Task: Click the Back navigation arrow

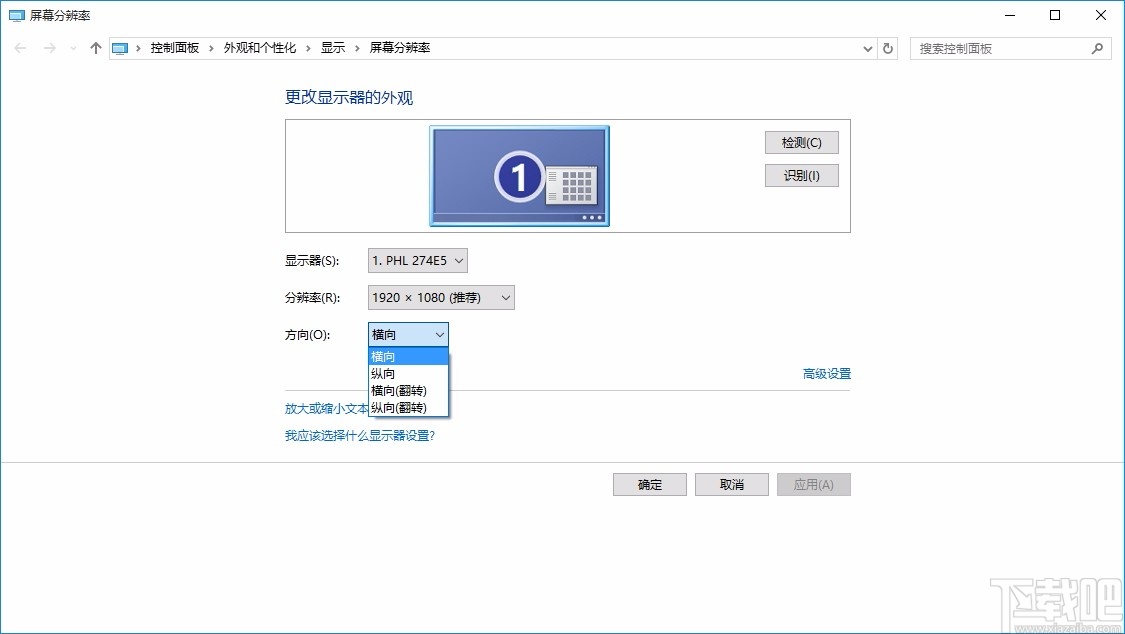Action: click(20, 48)
